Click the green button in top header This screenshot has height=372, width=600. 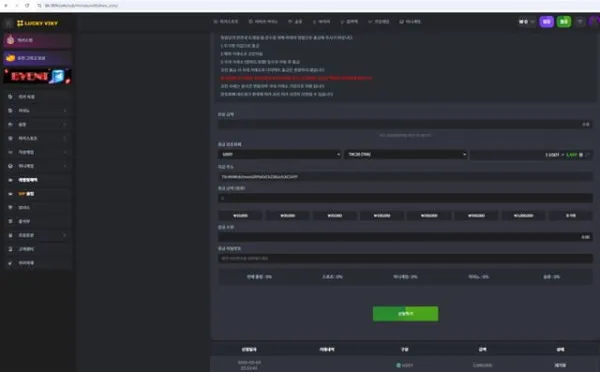[564, 22]
